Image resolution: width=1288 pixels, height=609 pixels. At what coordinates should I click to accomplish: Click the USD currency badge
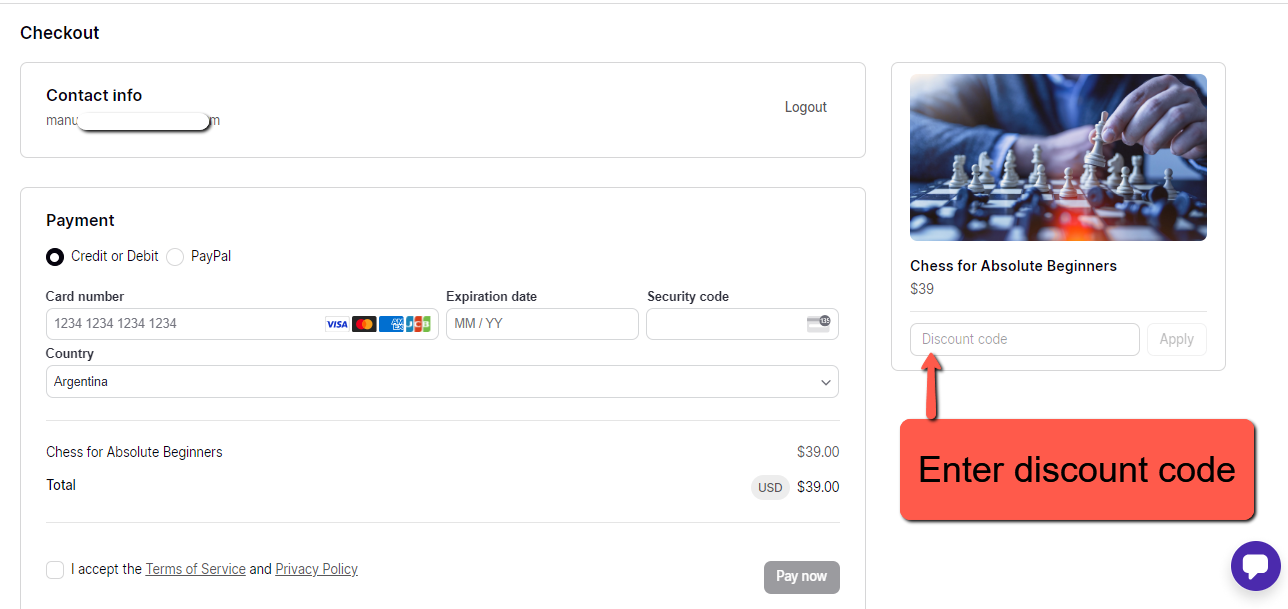click(x=770, y=488)
